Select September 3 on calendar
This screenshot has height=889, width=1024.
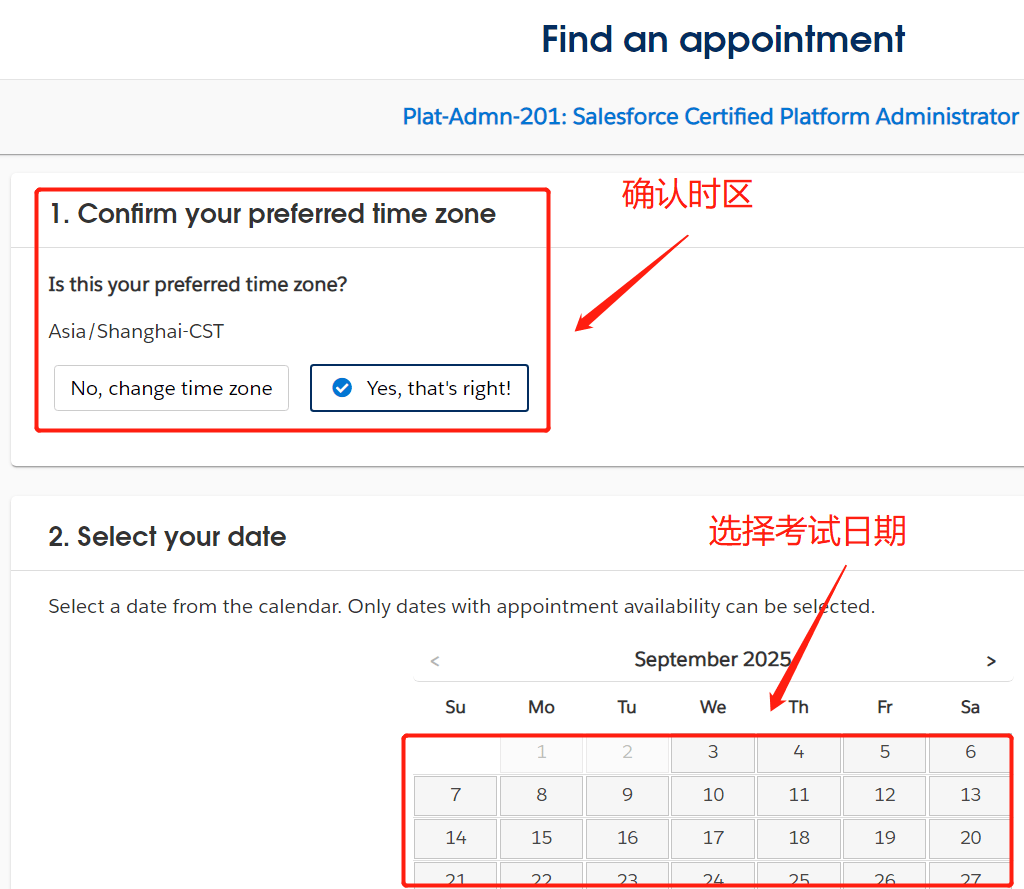tap(713, 752)
